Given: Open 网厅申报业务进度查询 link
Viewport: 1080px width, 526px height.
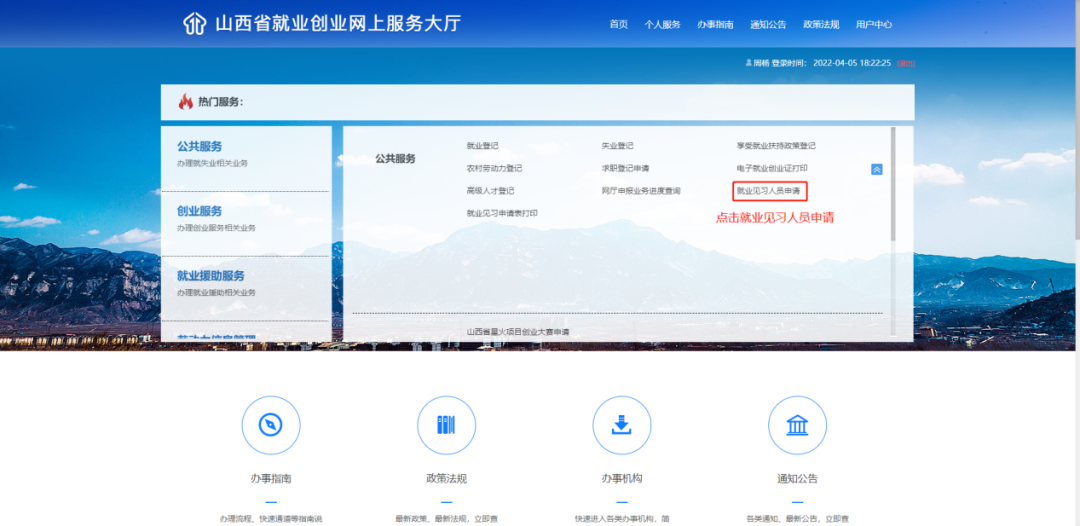Looking at the screenshot, I should [640, 190].
